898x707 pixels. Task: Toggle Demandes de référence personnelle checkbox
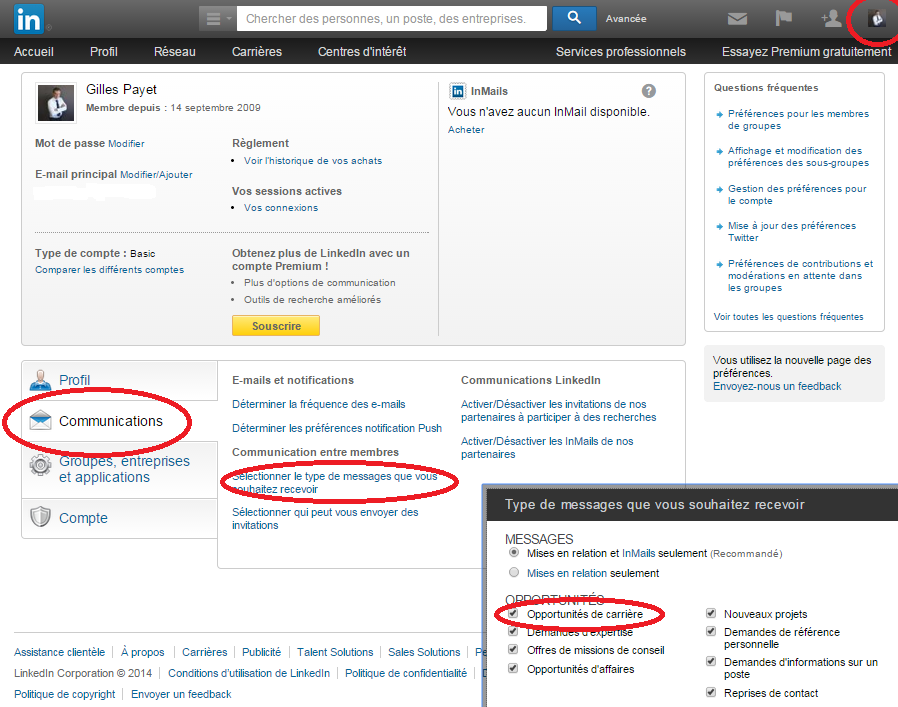tap(711, 631)
